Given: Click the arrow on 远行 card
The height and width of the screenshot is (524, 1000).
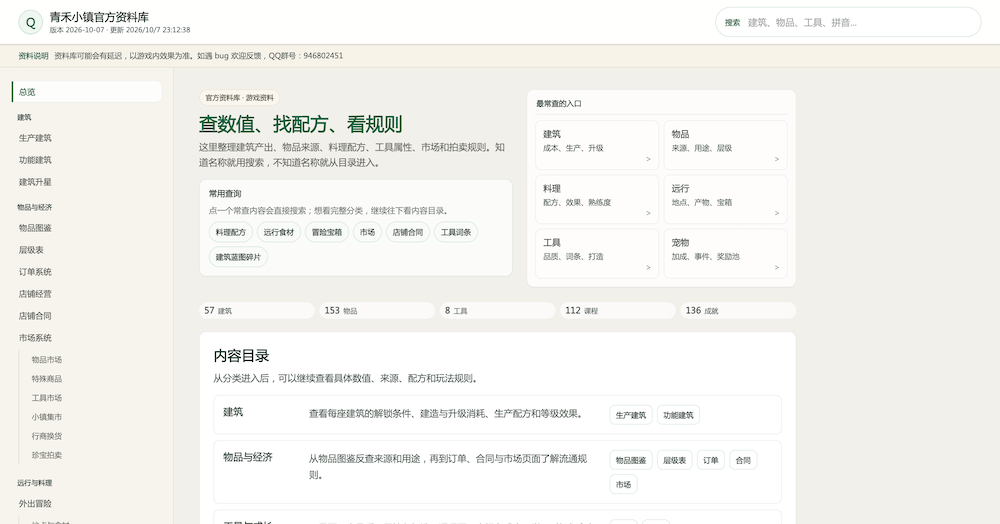Looking at the screenshot, I should pos(777,214).
